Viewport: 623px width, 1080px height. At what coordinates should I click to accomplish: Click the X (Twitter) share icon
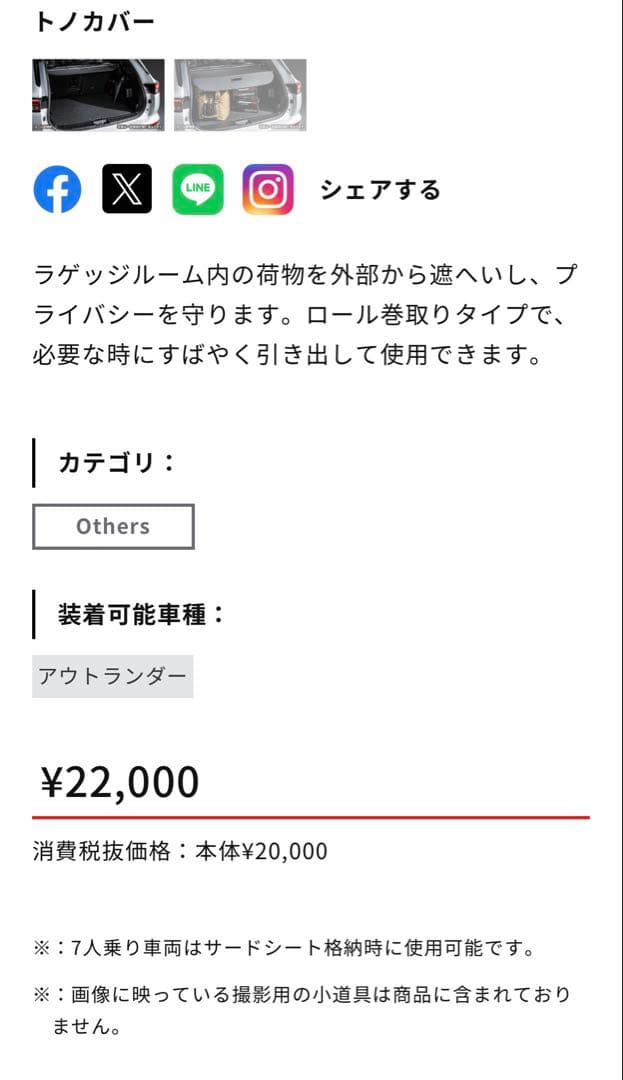[127, 189]
